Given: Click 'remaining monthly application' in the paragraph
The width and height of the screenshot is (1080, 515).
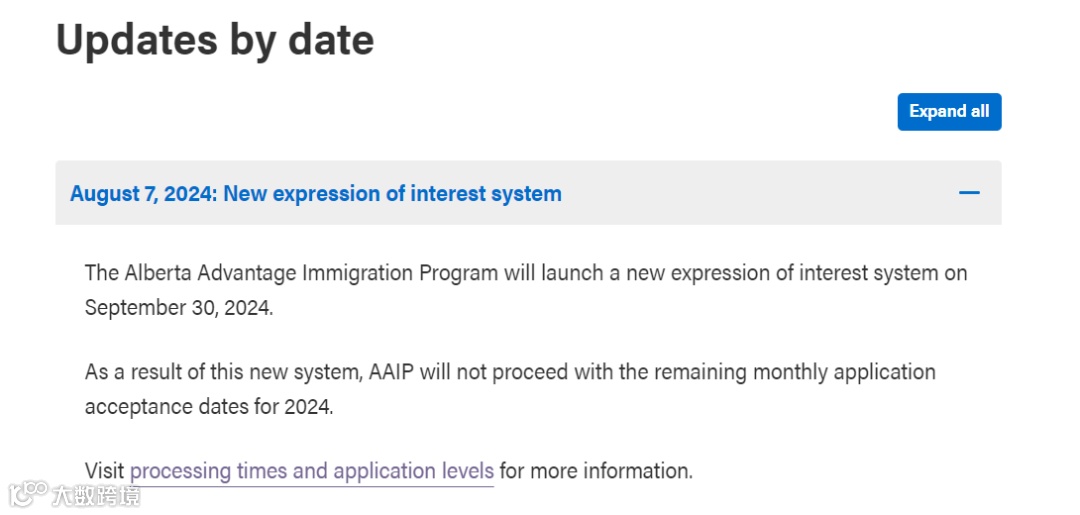Looking at the screenshot, I should 795,372.
